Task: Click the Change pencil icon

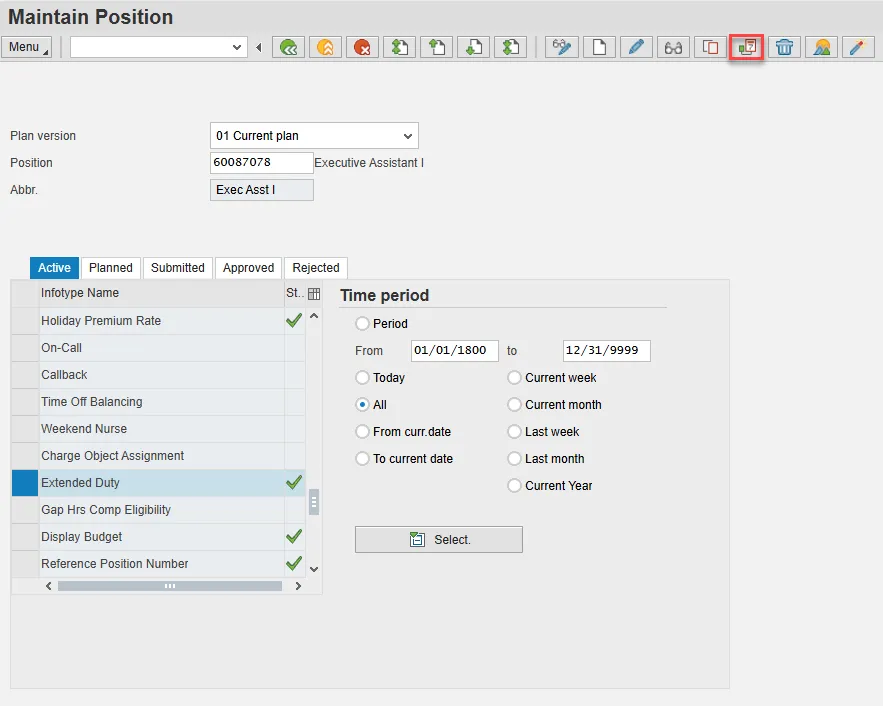Action: pyautogui.click(x=636, y=47)
